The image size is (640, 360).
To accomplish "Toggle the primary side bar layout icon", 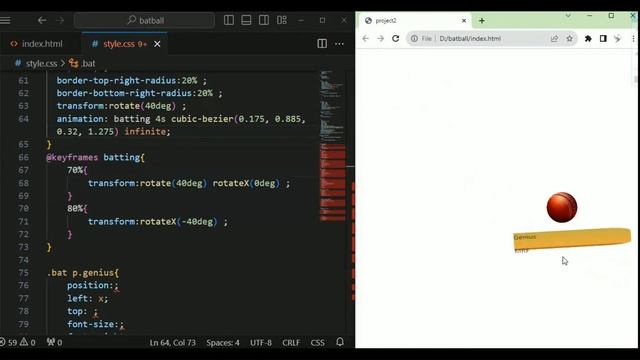I will click(x=229, y=20).
